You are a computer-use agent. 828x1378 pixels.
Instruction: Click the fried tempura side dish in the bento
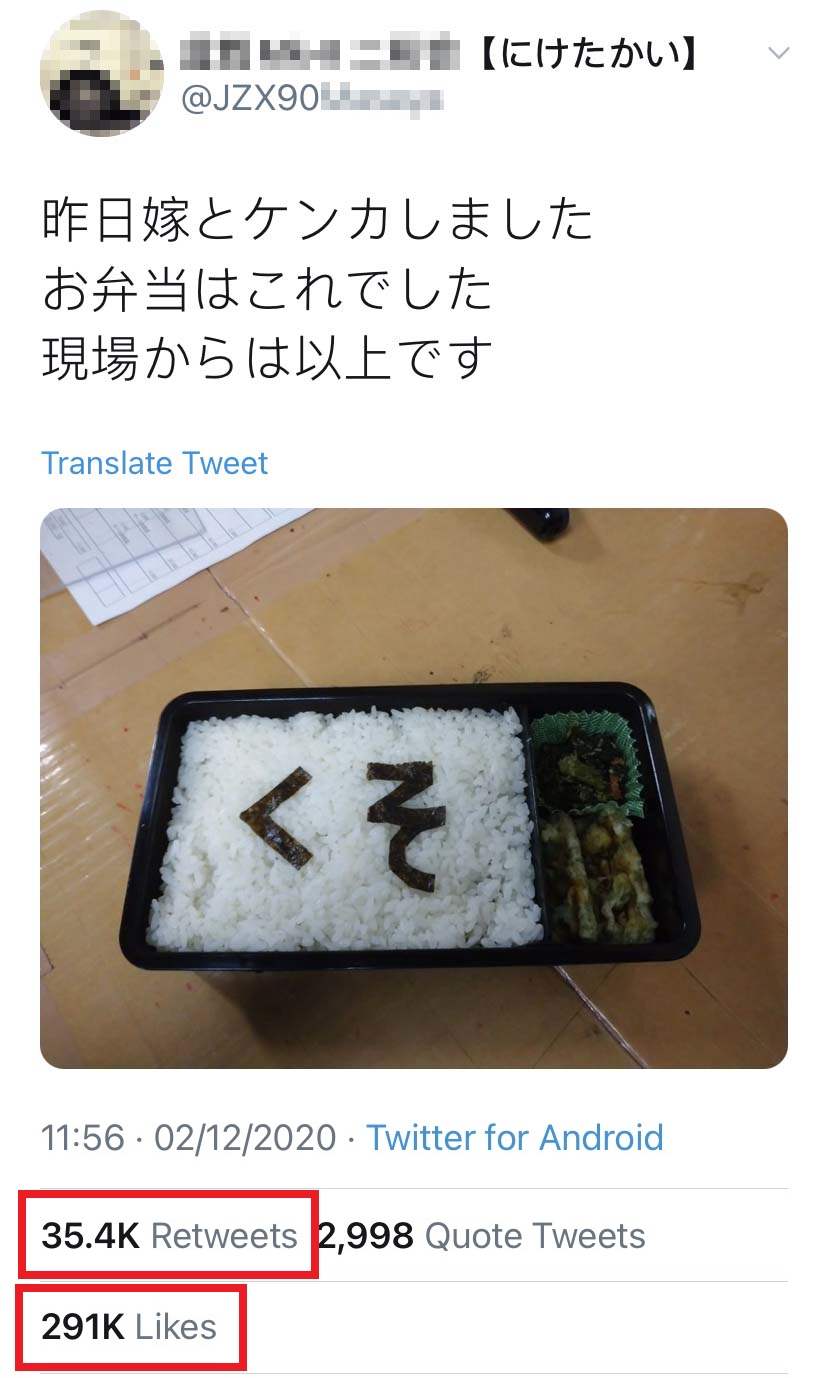coord(598,874)
